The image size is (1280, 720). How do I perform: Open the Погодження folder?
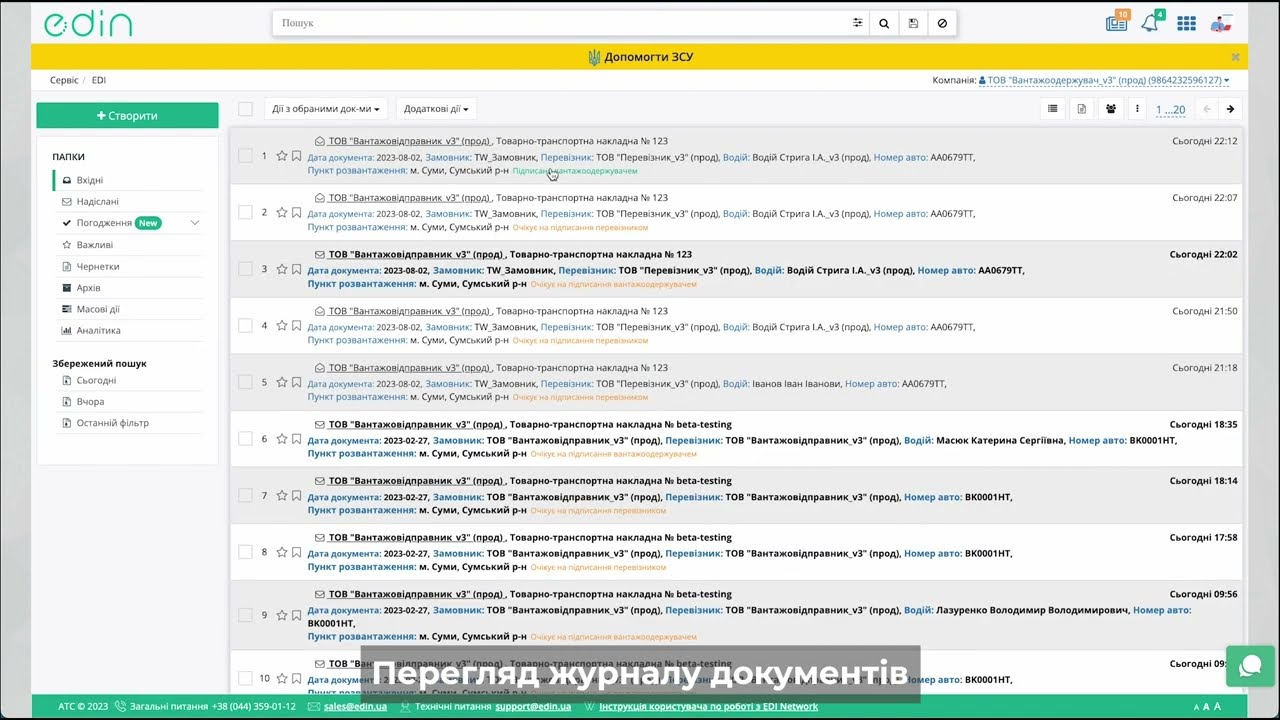click(104, 223)
